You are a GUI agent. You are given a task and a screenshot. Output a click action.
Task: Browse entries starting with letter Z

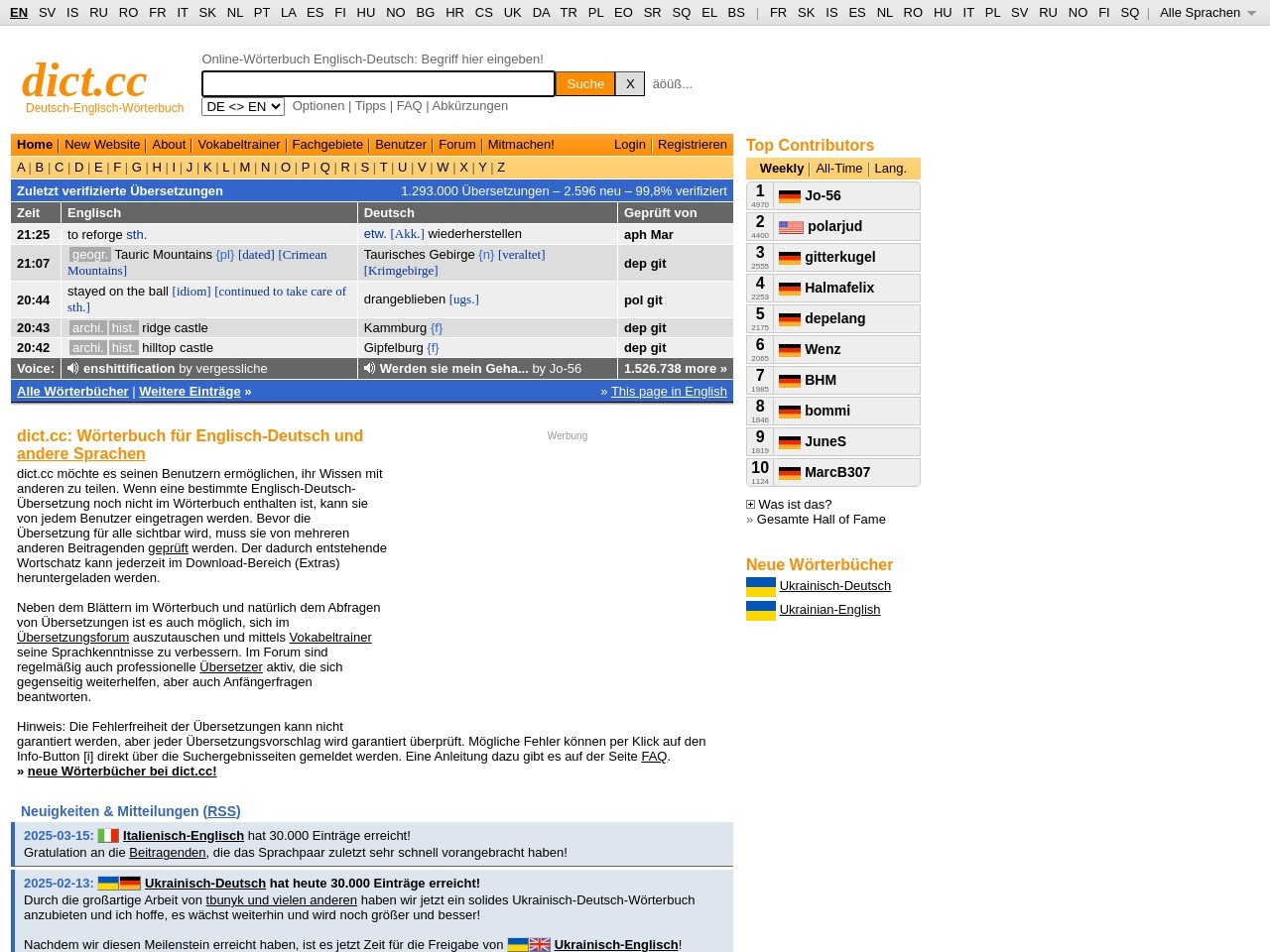pos(501,168)
